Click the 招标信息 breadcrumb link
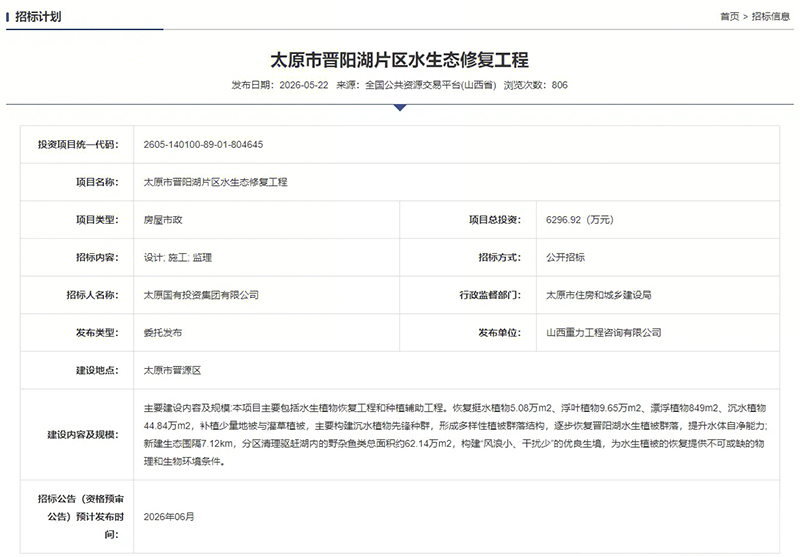 [x=770, y=16]
